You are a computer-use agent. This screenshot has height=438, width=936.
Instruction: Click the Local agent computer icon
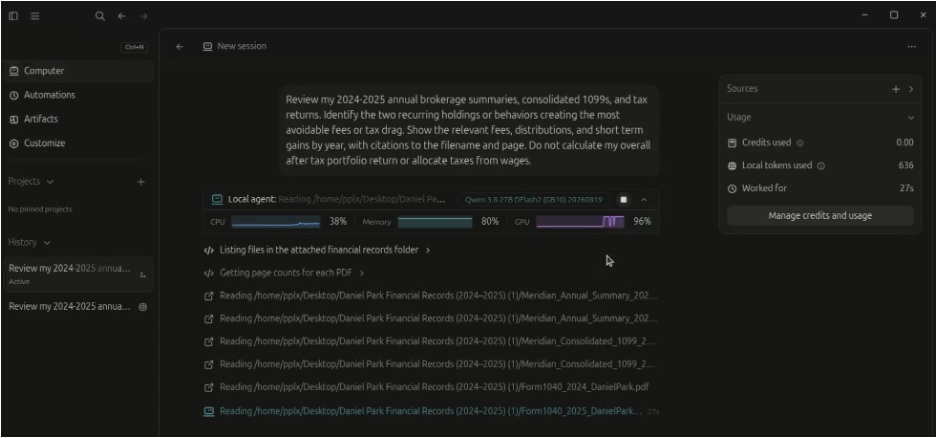point(217,199)
